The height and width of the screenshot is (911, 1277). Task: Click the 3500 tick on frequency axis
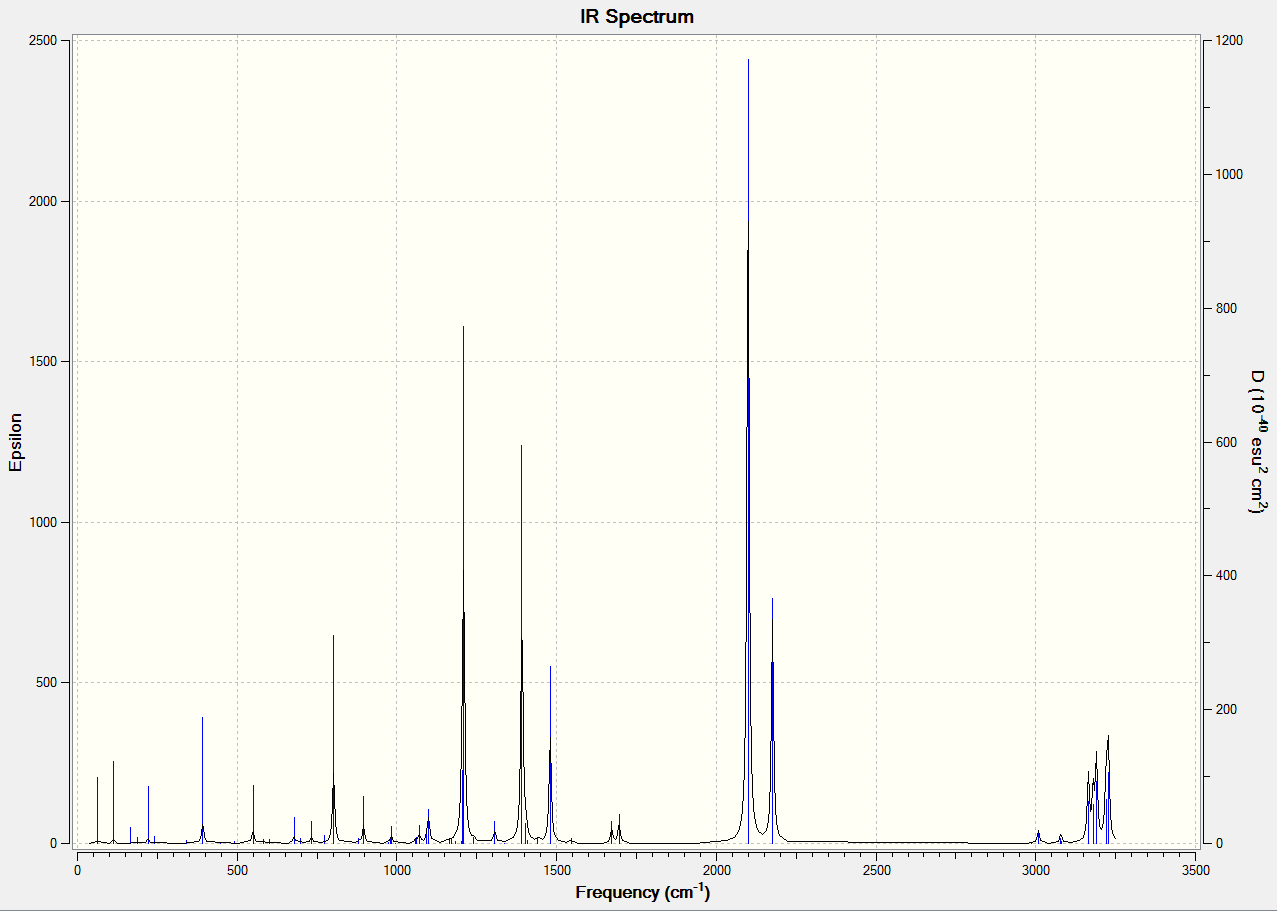[1195, 869]
